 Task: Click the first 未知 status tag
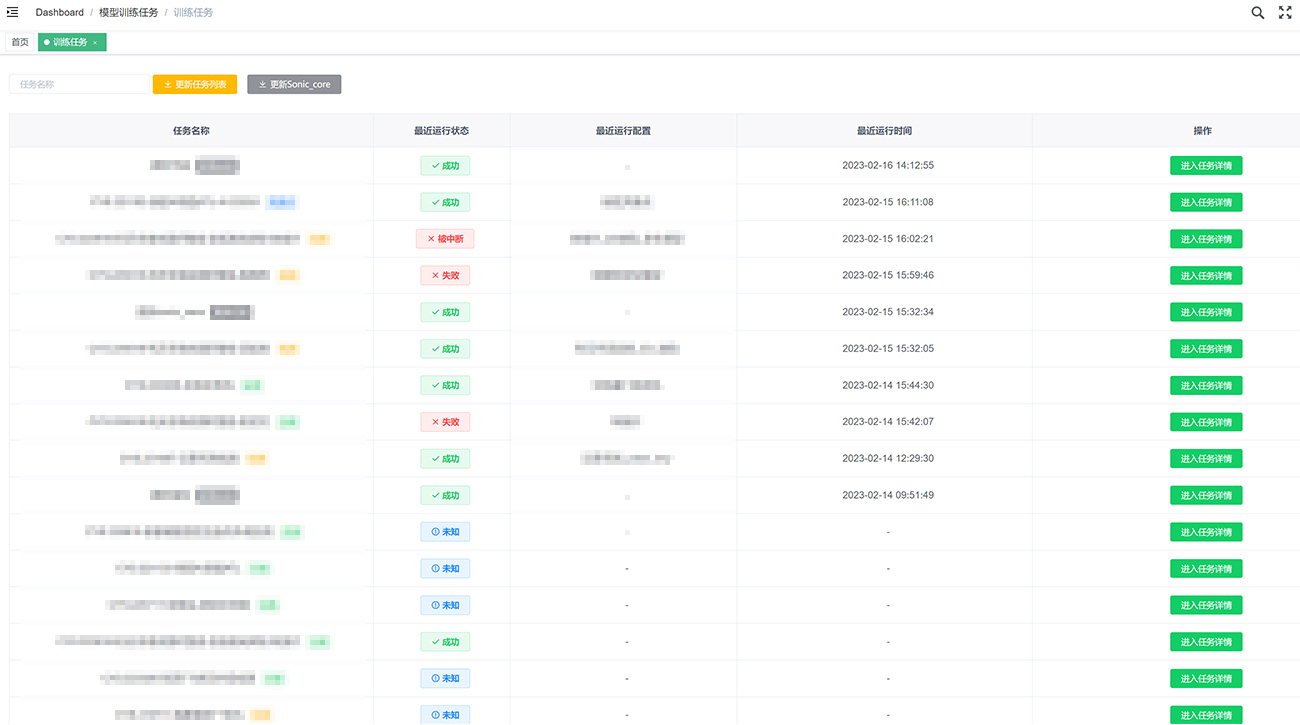click(445, 532)
